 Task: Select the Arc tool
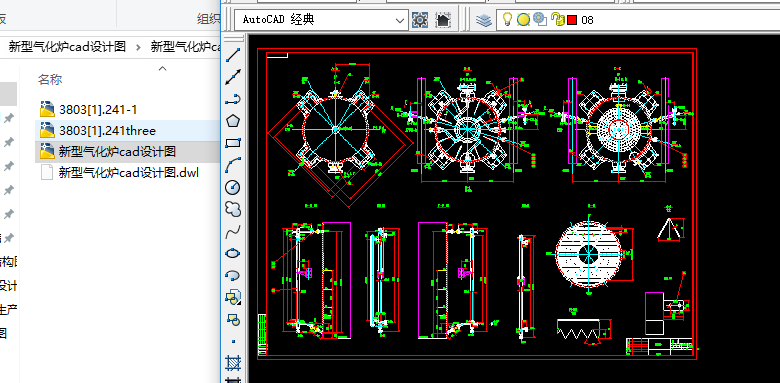(233, 165)
